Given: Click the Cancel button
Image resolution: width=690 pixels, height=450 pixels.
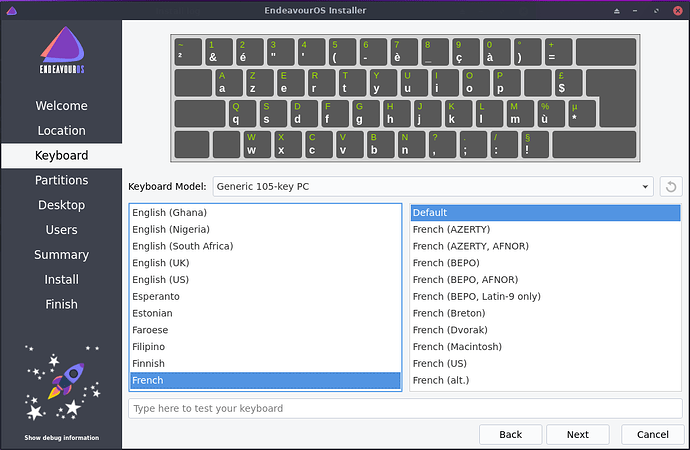Looking at the screenshot, I should [653, 435].
